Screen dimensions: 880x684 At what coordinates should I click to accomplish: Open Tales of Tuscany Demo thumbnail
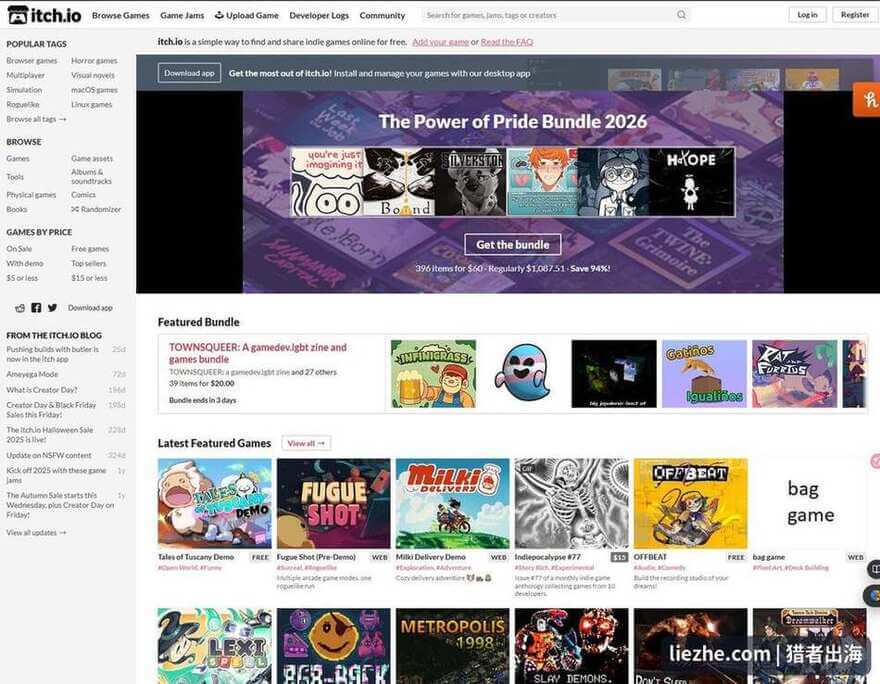(214, 503)
